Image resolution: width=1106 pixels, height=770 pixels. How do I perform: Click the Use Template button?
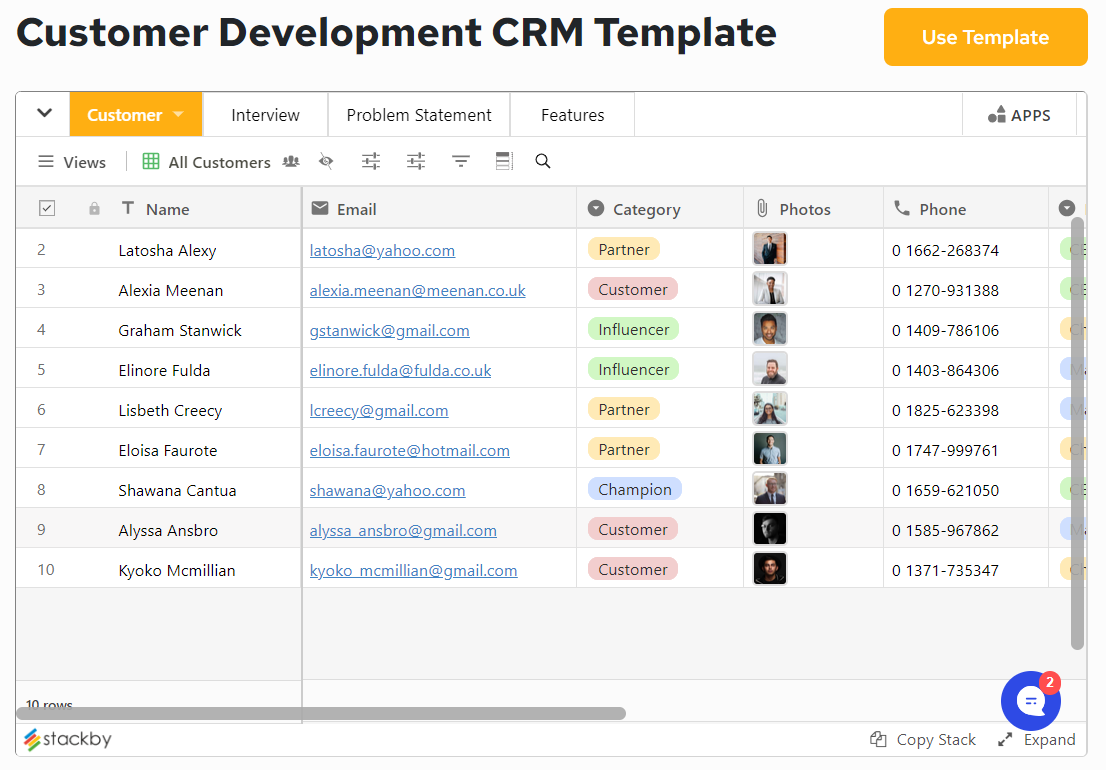click(x=985, y=37)
